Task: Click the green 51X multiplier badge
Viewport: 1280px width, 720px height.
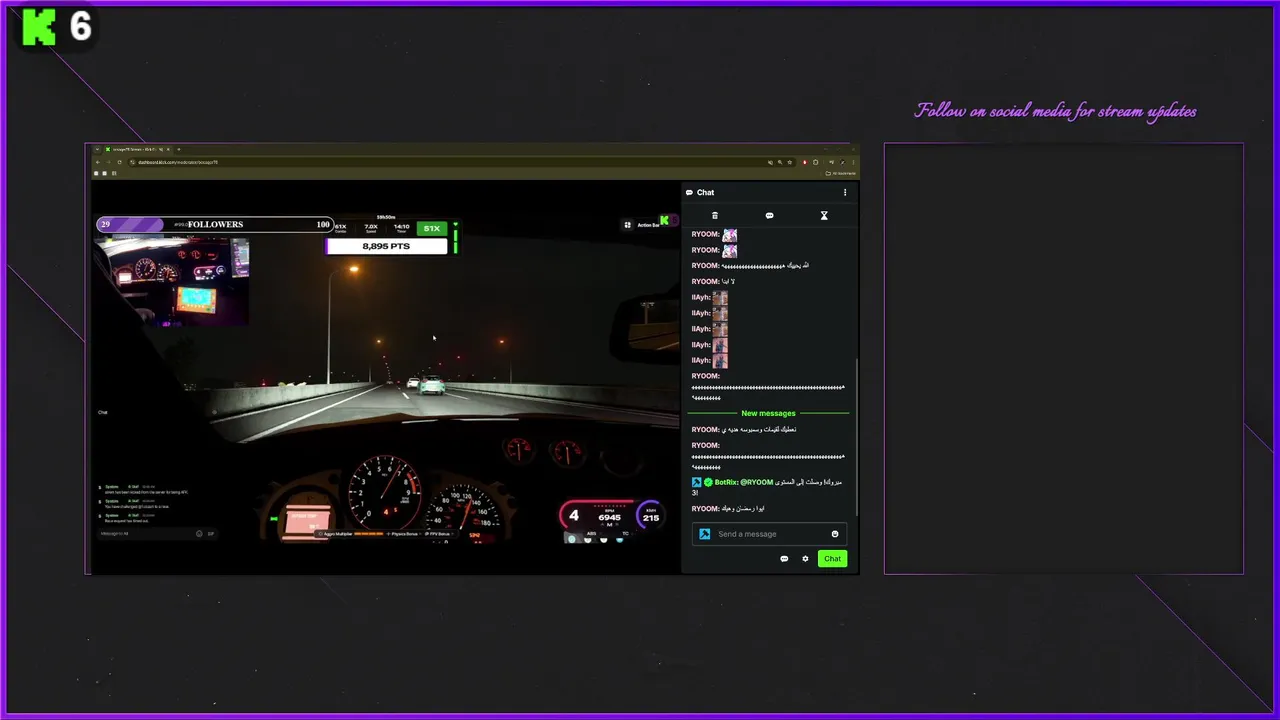Action: pyautogui.click(x=431, y=228)
